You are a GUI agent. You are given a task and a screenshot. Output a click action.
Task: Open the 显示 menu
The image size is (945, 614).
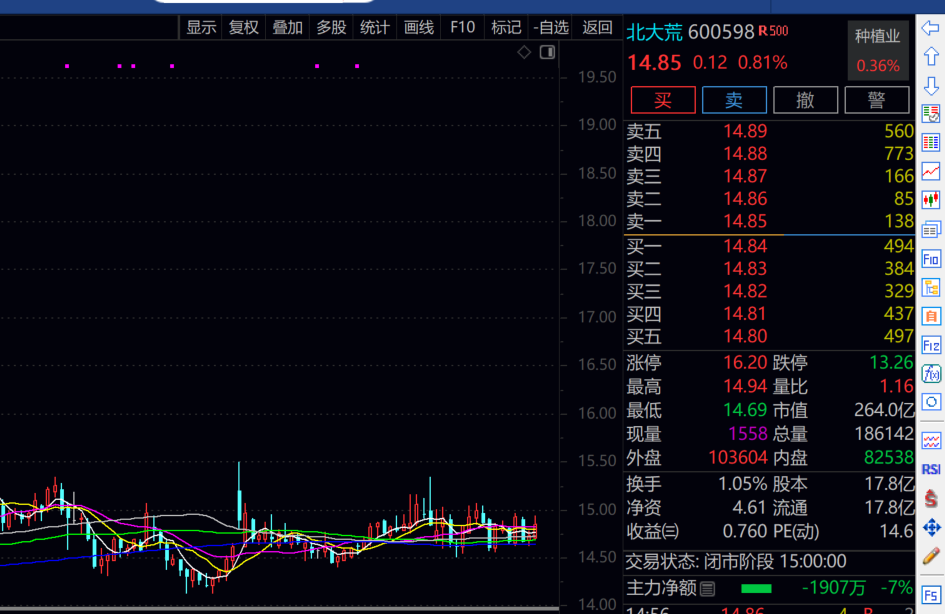[201, 28]
